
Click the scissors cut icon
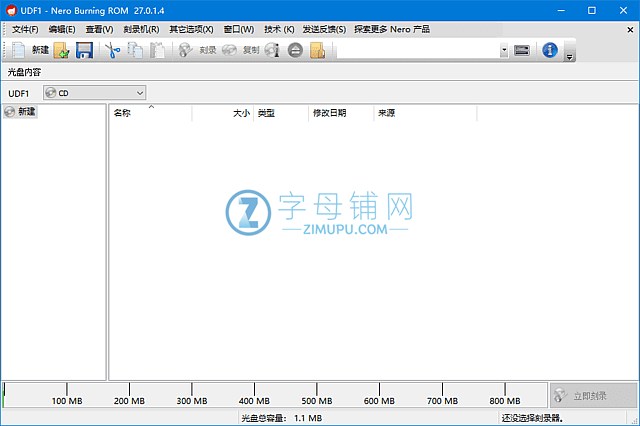(x=112, y=50)
